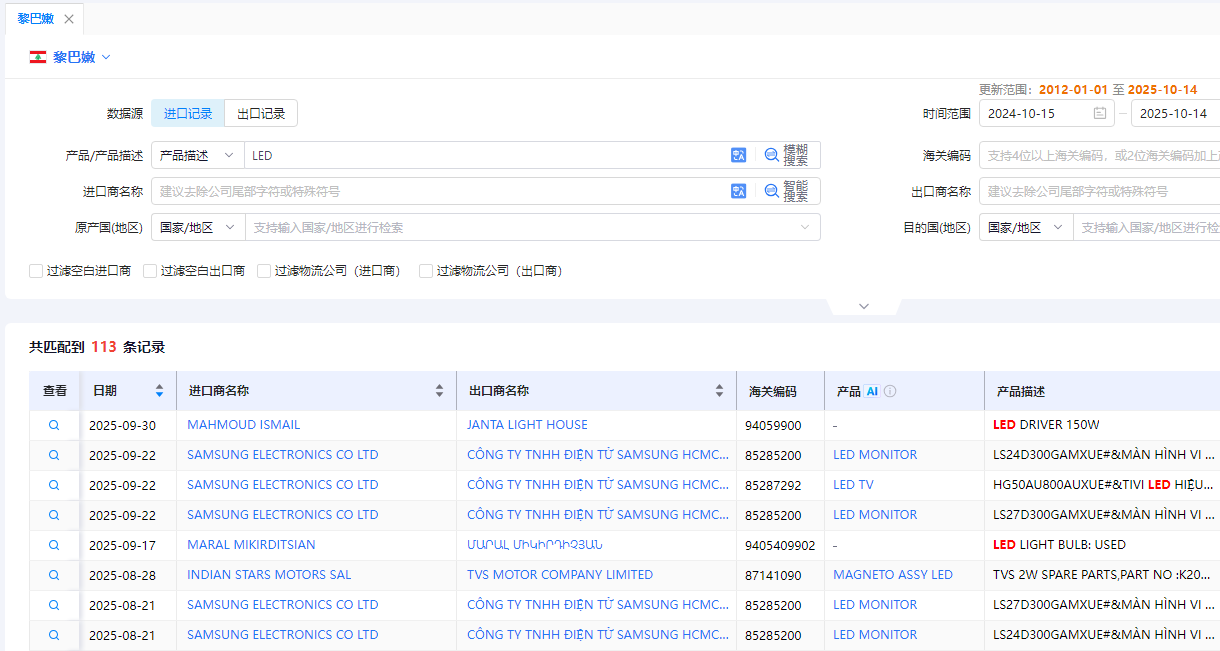The image size is (1220, 651).
Task: Collapse the search filter panel chevron
Action: pyautogui.click(x=864, y=306)
